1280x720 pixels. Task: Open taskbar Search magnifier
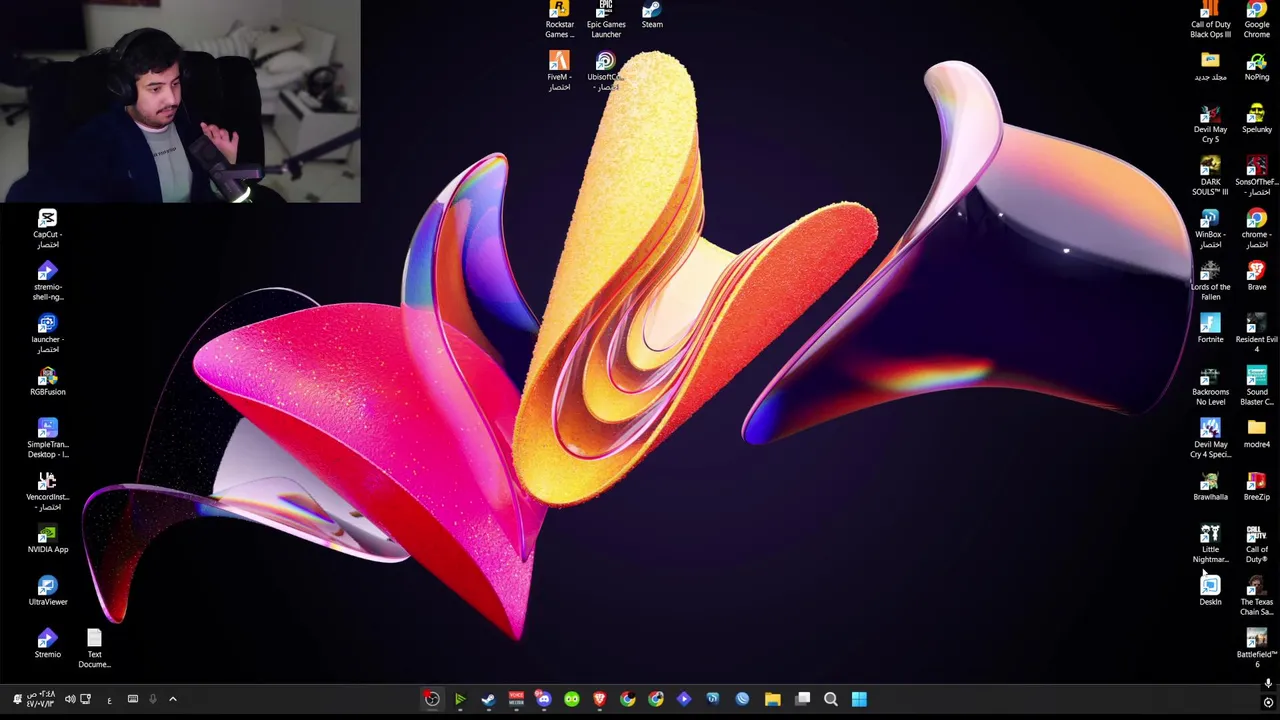831,699
